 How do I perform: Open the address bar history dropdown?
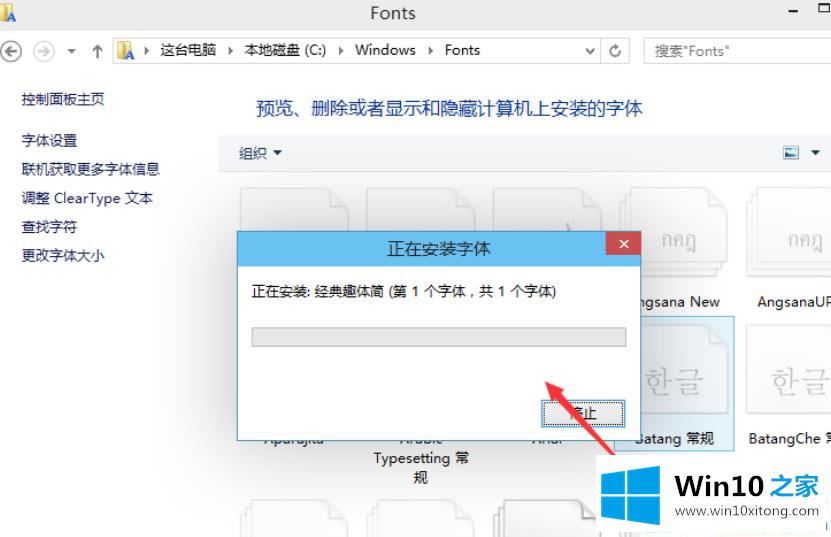point(590,51)
